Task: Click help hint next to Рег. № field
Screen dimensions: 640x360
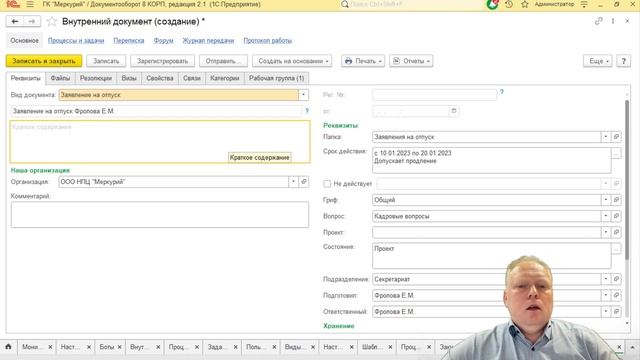Action: [502, 92]
